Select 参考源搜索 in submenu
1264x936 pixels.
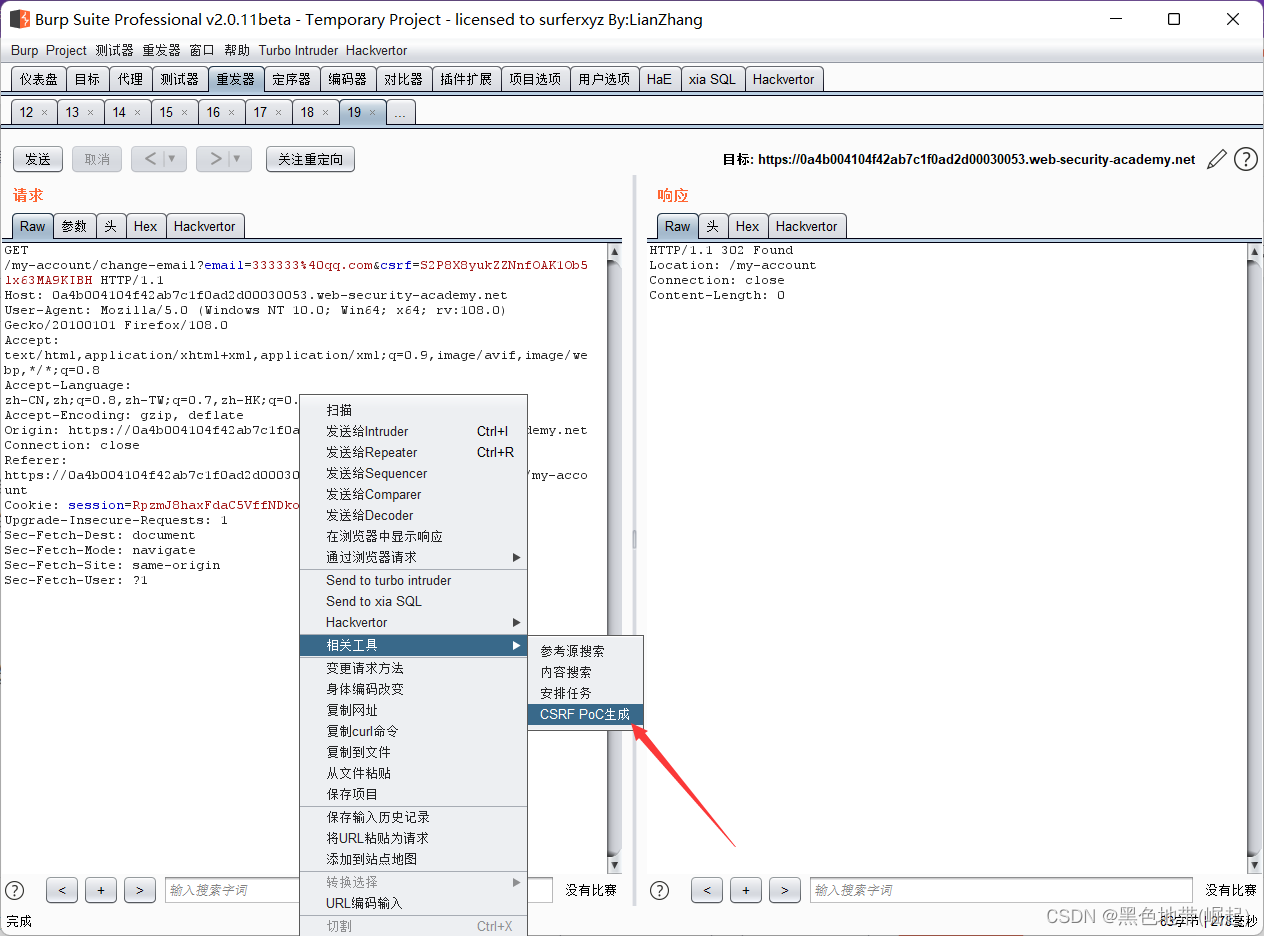[585, 651]
